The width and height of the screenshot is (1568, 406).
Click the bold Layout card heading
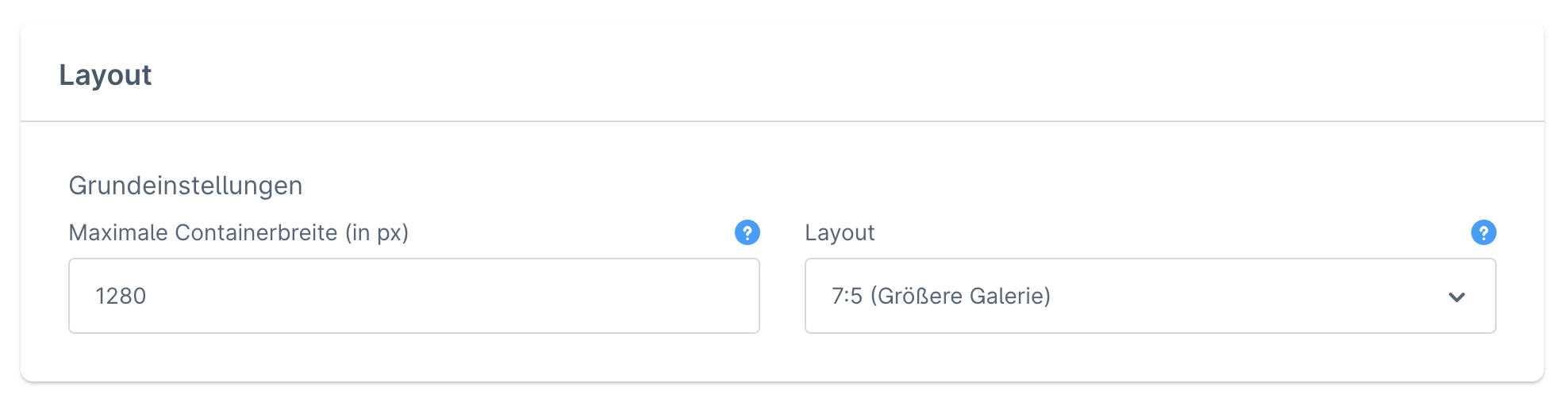105,75
